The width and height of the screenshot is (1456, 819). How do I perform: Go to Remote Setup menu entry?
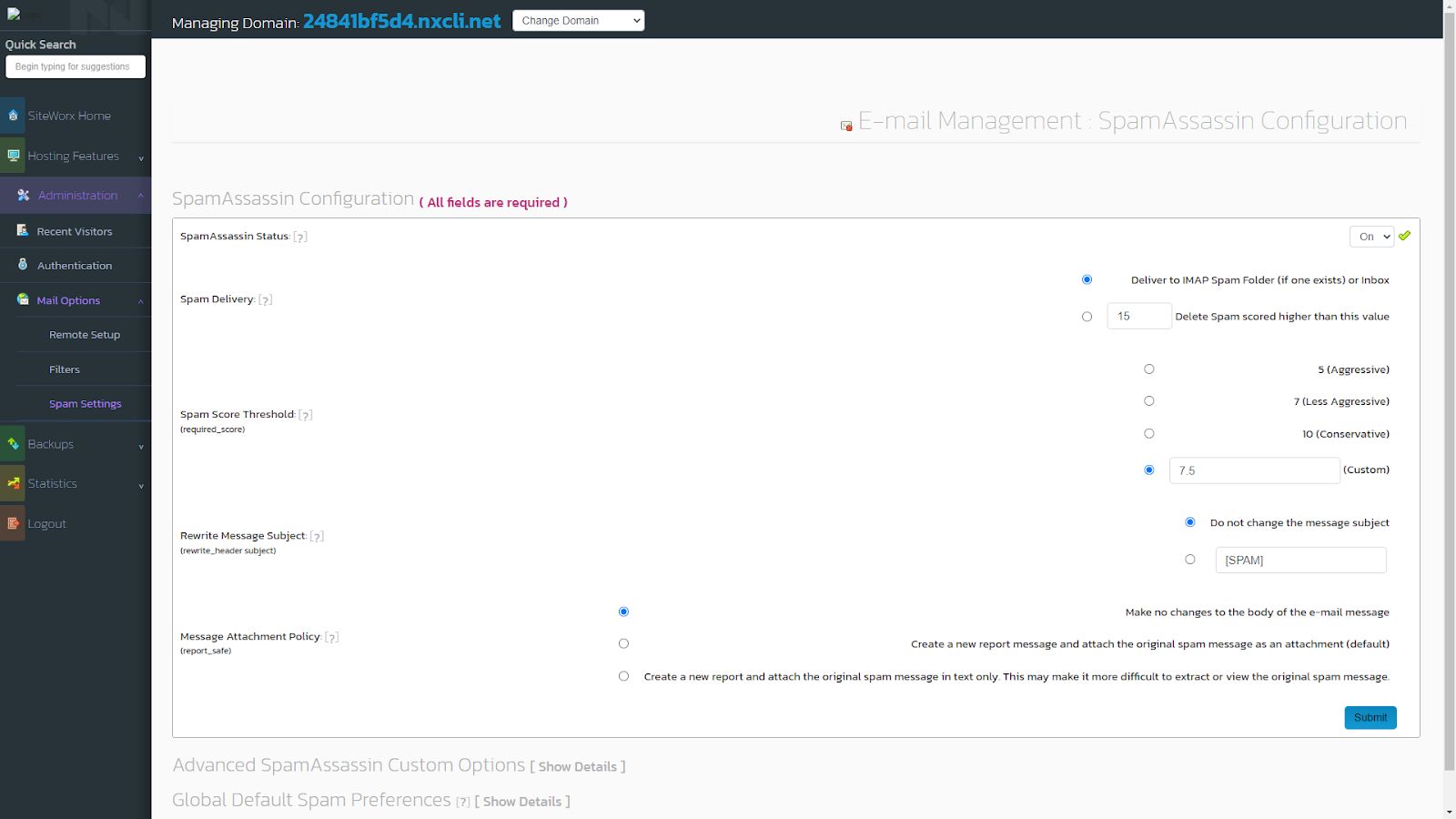click(x=85, y=334)
